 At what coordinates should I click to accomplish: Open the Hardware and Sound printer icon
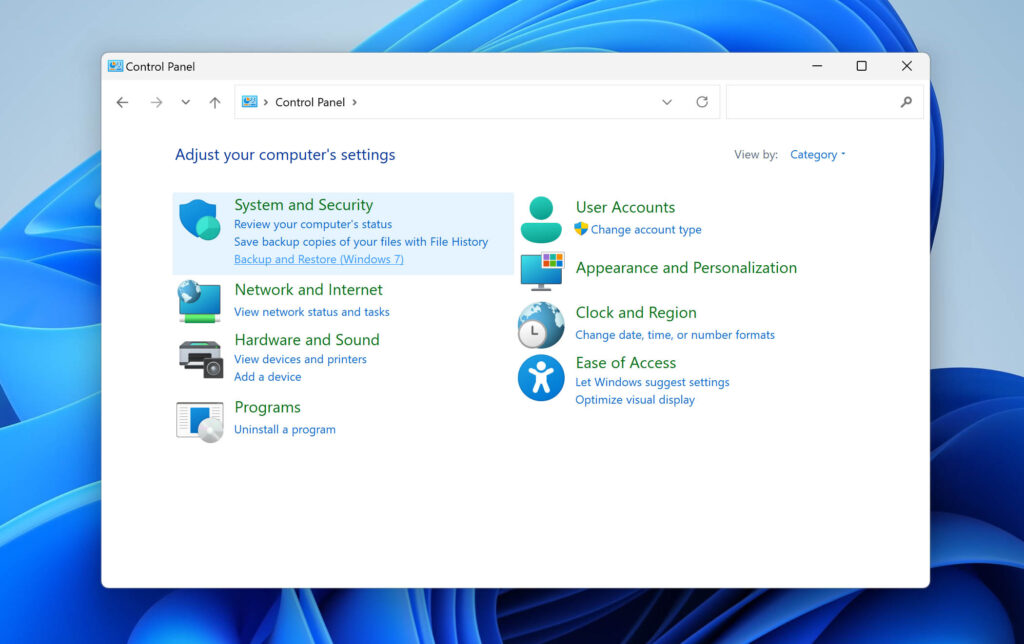point(200,359)
